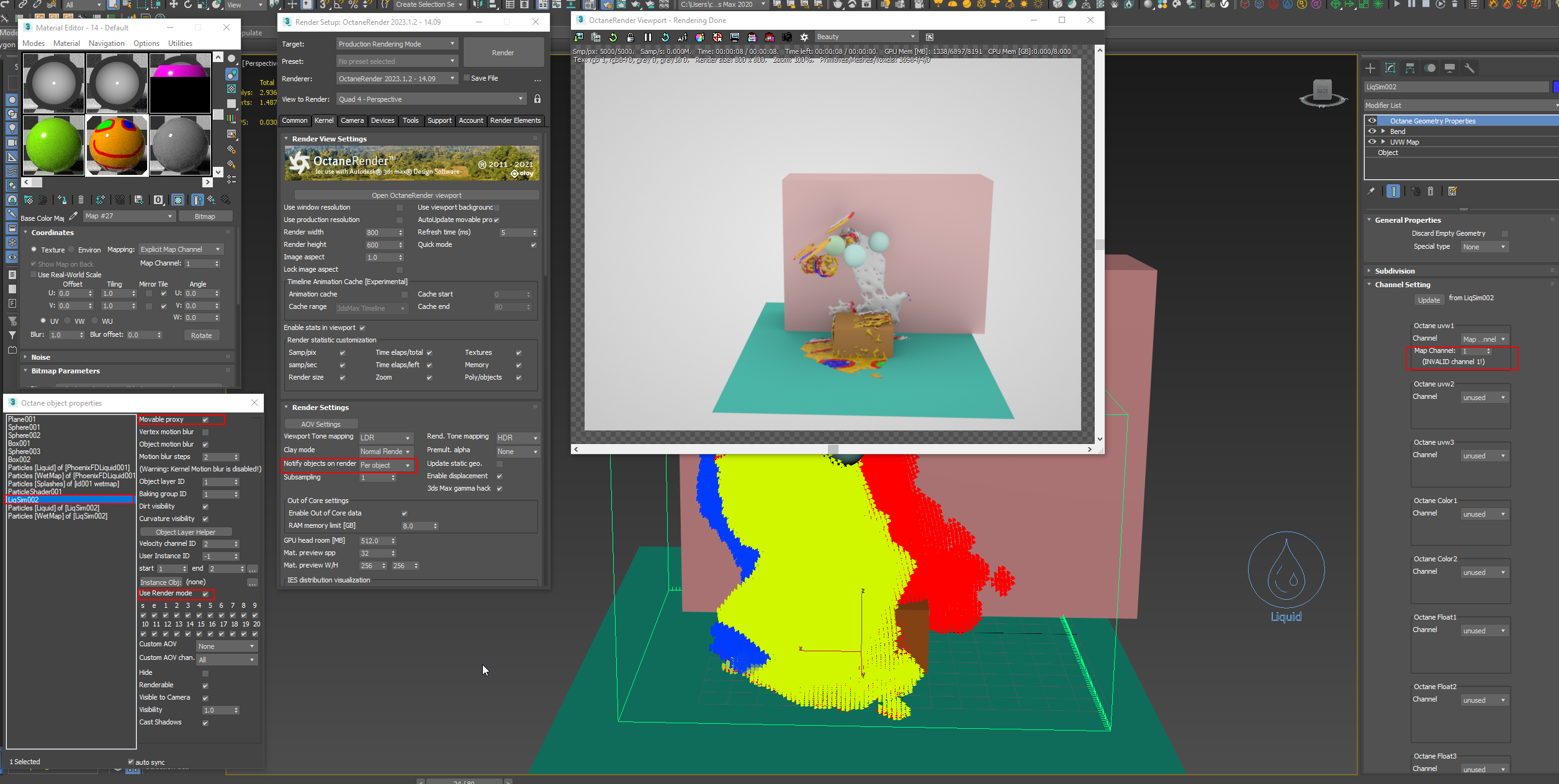Toggle Bend modifier visibility eye
The image size is (1559, 784).
tap(1372, 131)
